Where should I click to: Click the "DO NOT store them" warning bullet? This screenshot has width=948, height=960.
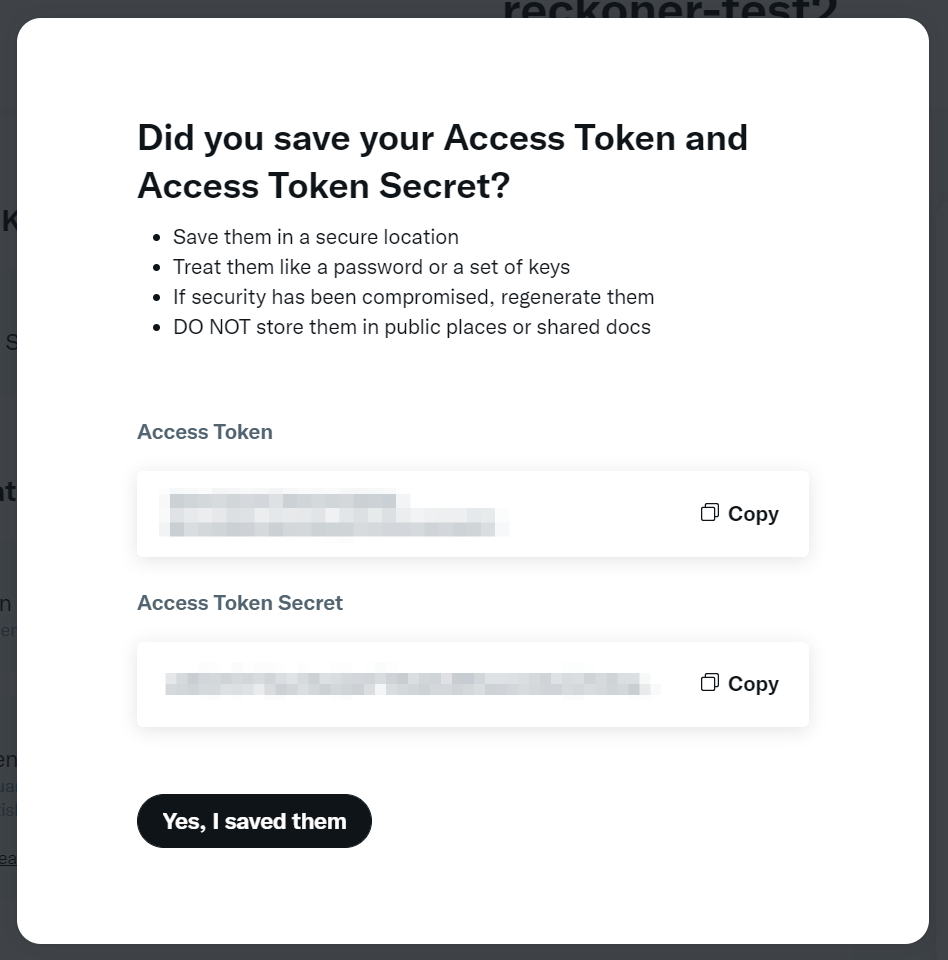[x=411, y=327]
